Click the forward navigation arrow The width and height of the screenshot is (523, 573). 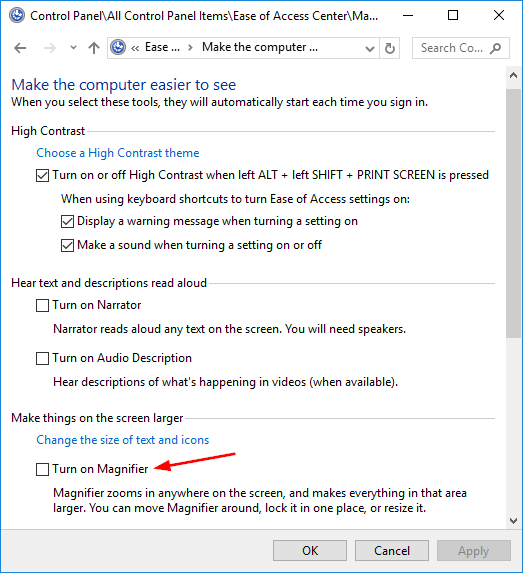click(x=49, y=48)
